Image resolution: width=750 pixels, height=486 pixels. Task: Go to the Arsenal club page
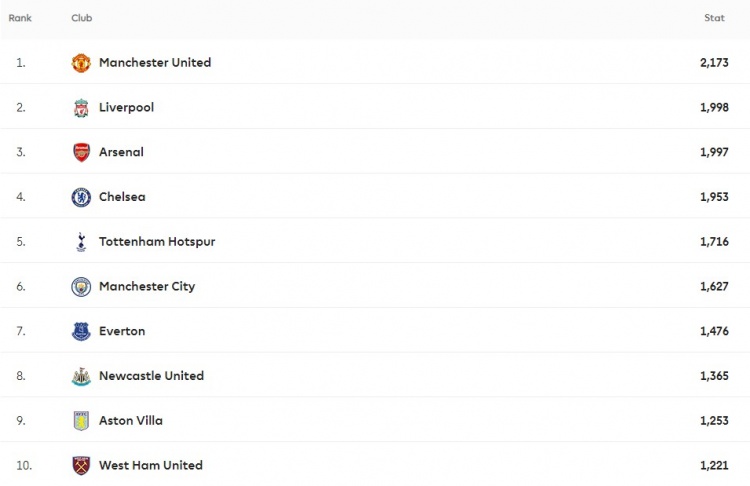click(121, 152)
